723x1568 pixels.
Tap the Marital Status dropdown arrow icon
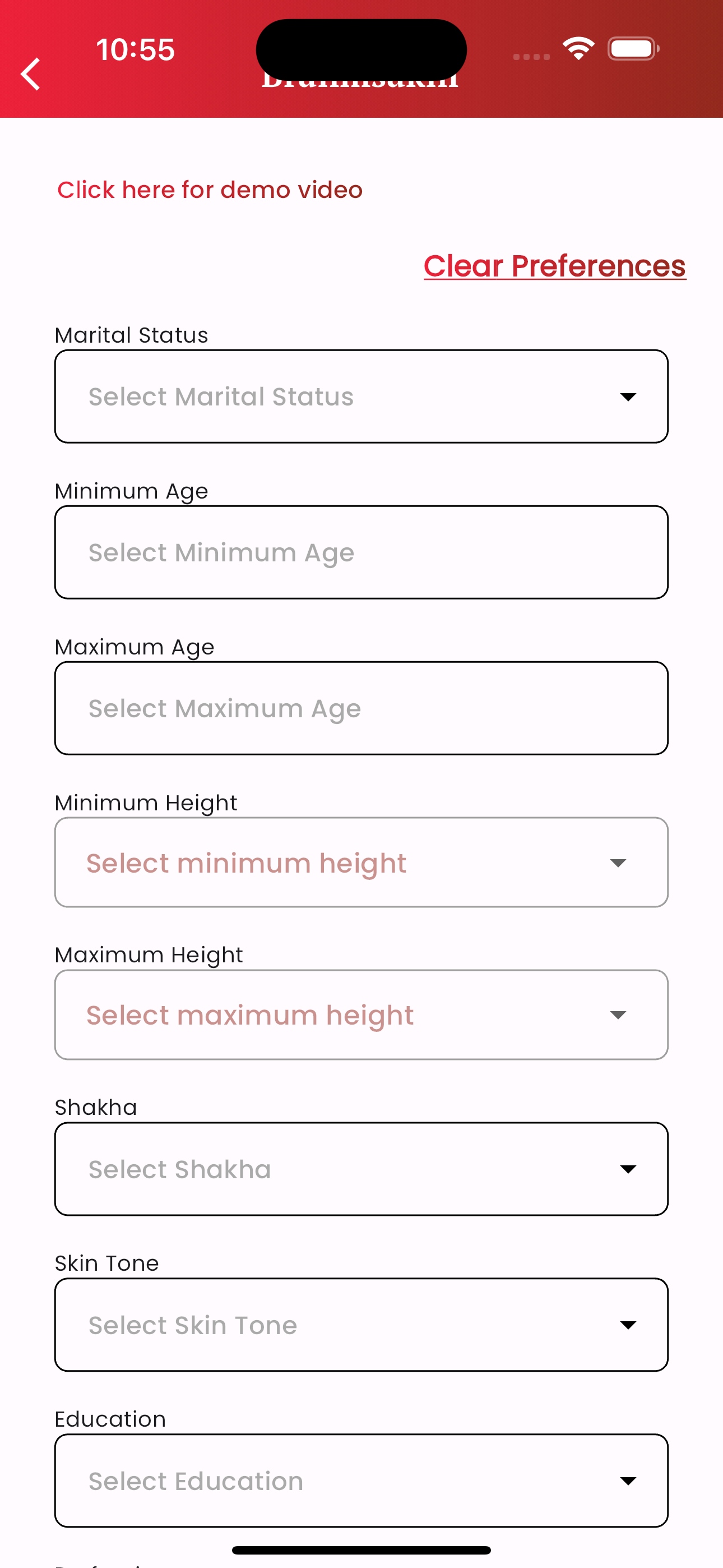click(x=628, y=397)
